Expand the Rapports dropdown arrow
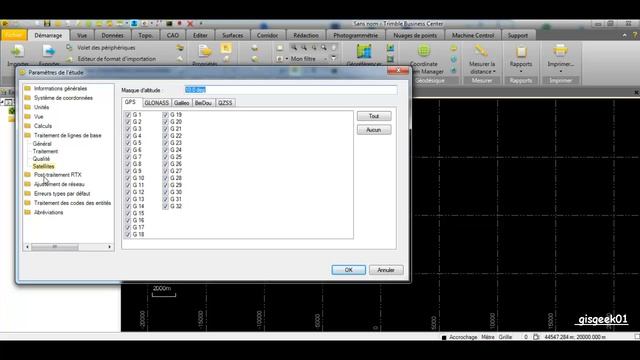The width and height of the screenshot is (640, 360). coord(521,71)
